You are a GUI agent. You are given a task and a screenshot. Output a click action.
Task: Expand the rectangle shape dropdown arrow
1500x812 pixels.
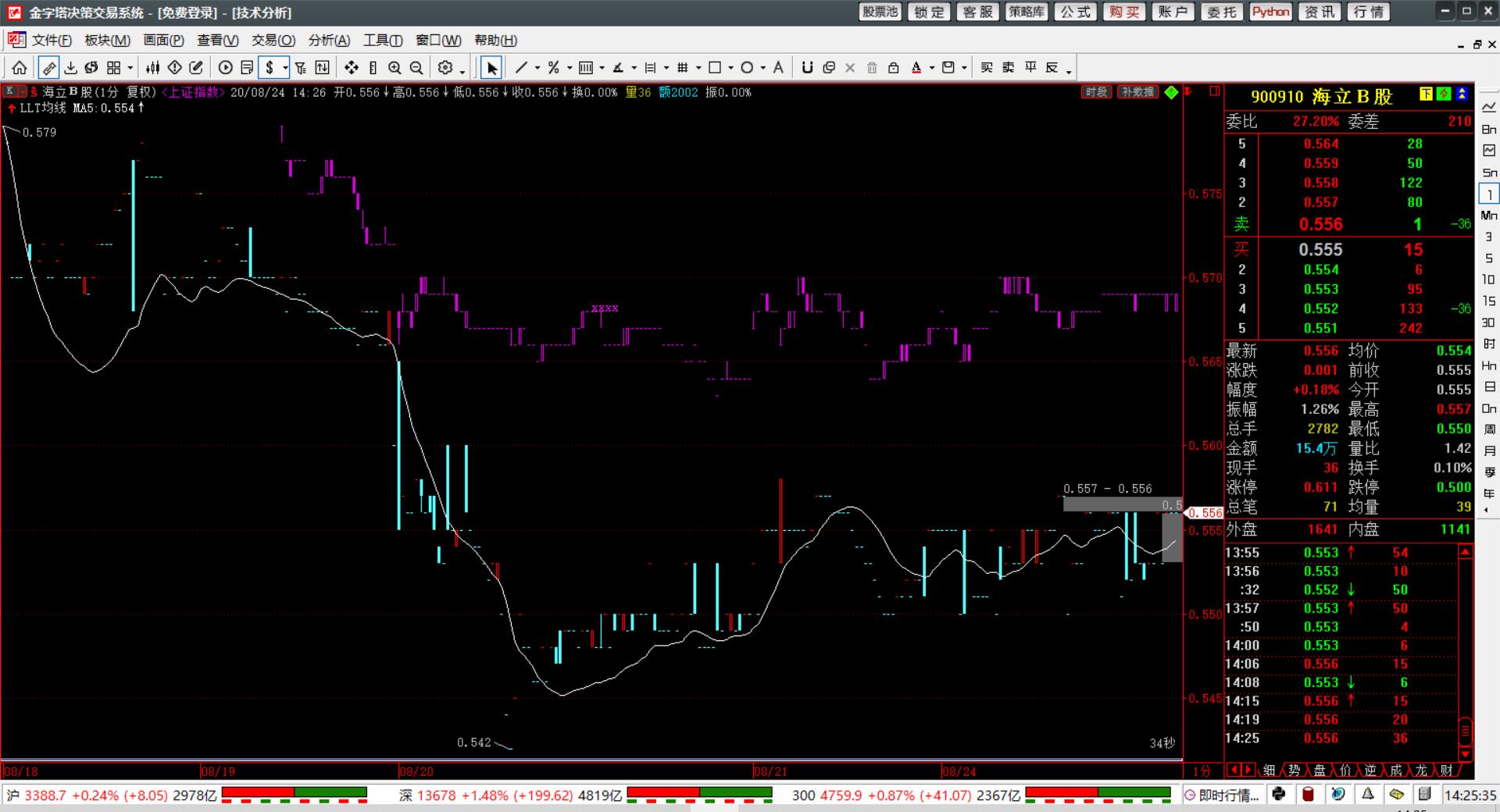click(x=730, y=68)
